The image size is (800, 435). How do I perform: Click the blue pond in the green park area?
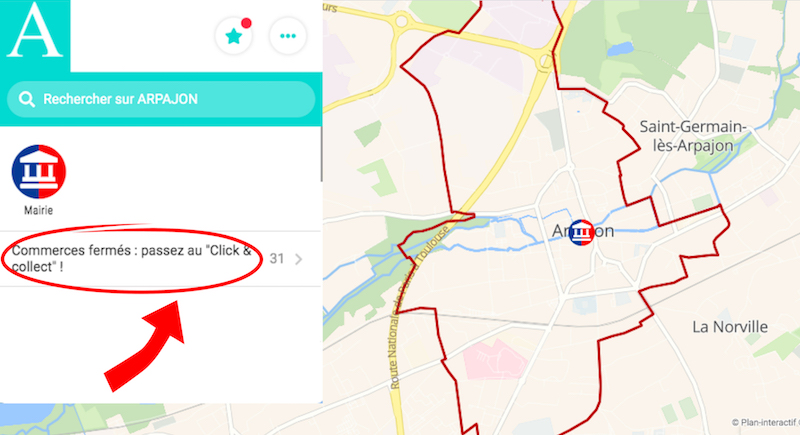point(619,49)
